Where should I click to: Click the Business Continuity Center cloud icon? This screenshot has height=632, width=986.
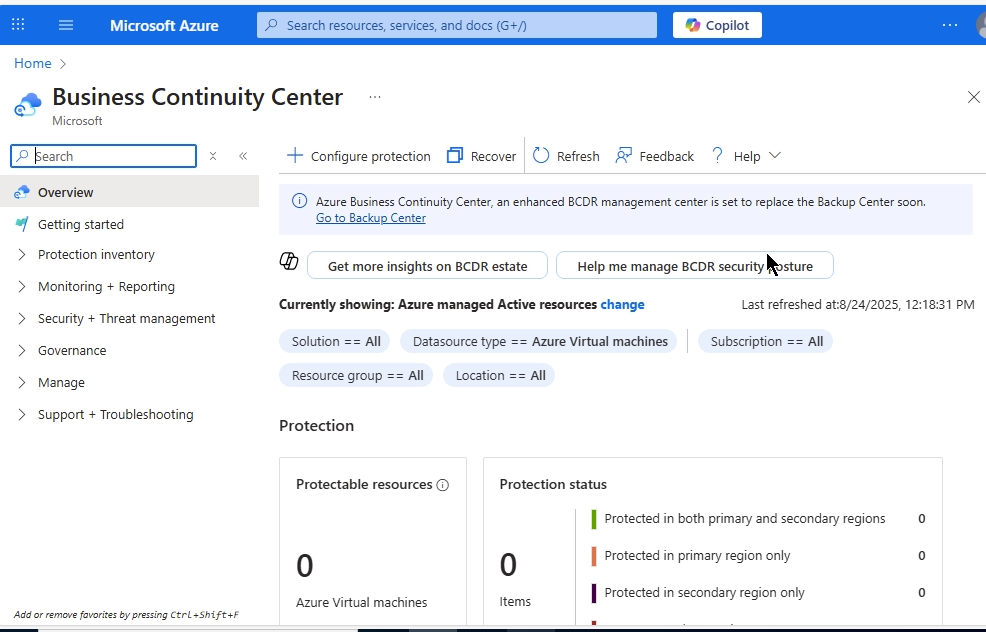click(x=28, y=105)
